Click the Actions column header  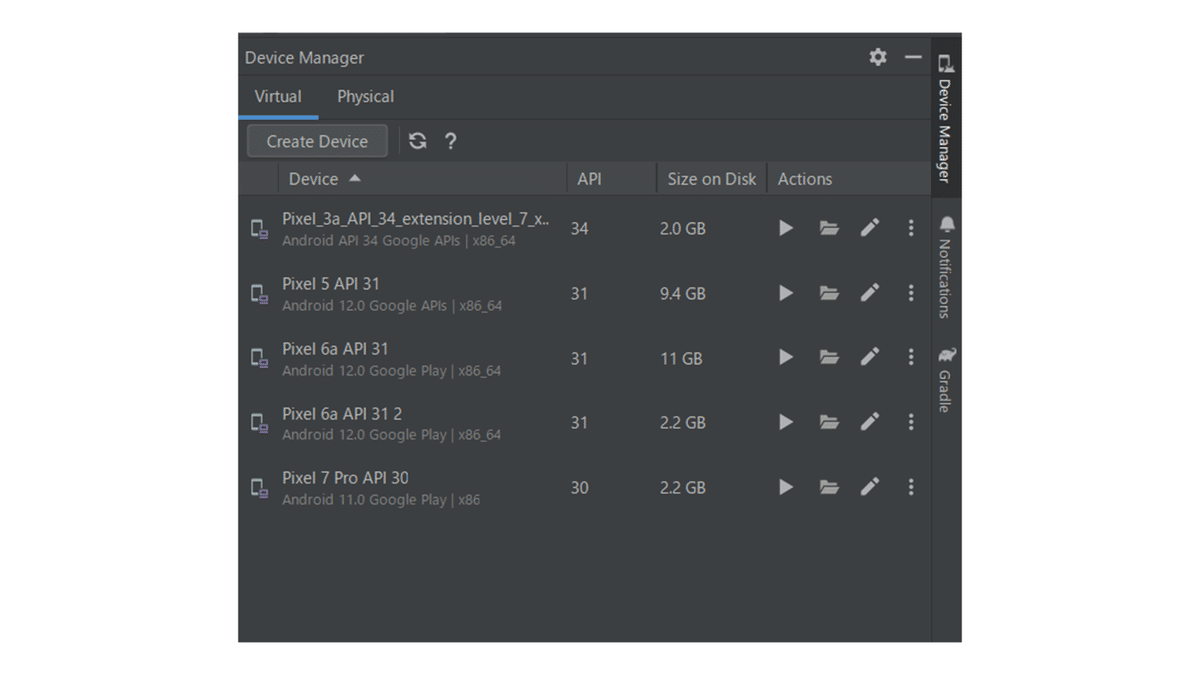848,179
